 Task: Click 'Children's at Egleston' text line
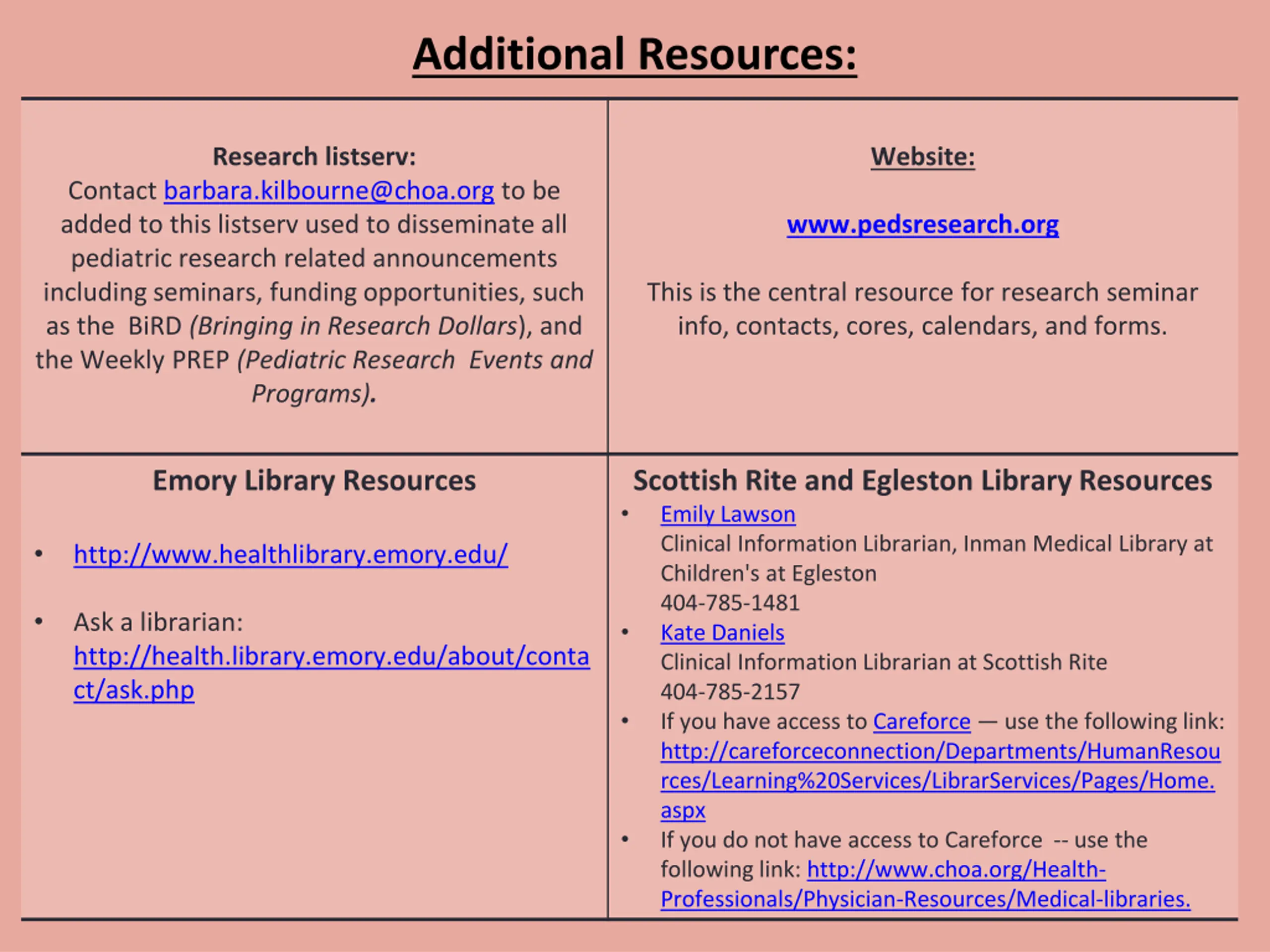768,573
